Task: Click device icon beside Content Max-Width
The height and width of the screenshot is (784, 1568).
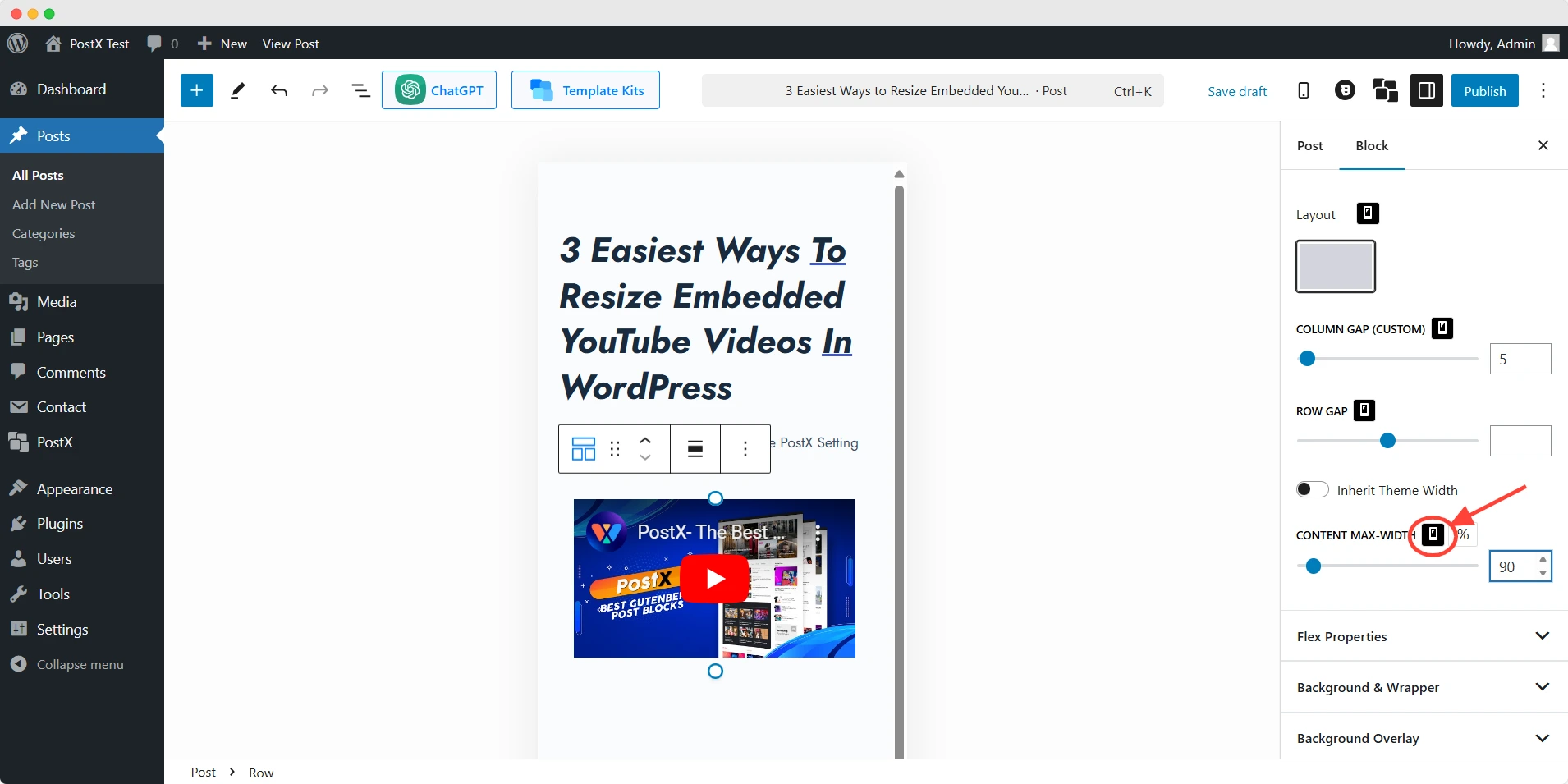Action: (1433, 534)
